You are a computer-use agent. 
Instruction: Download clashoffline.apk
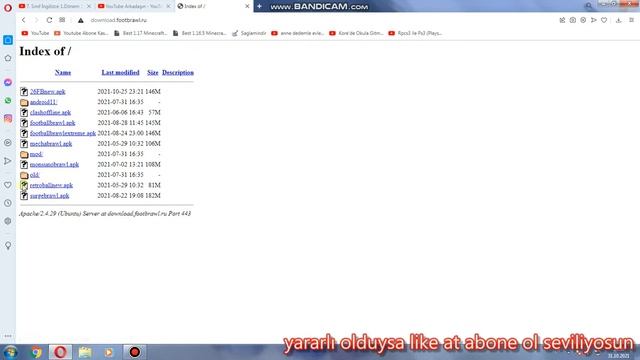click(x=50, y=112)
